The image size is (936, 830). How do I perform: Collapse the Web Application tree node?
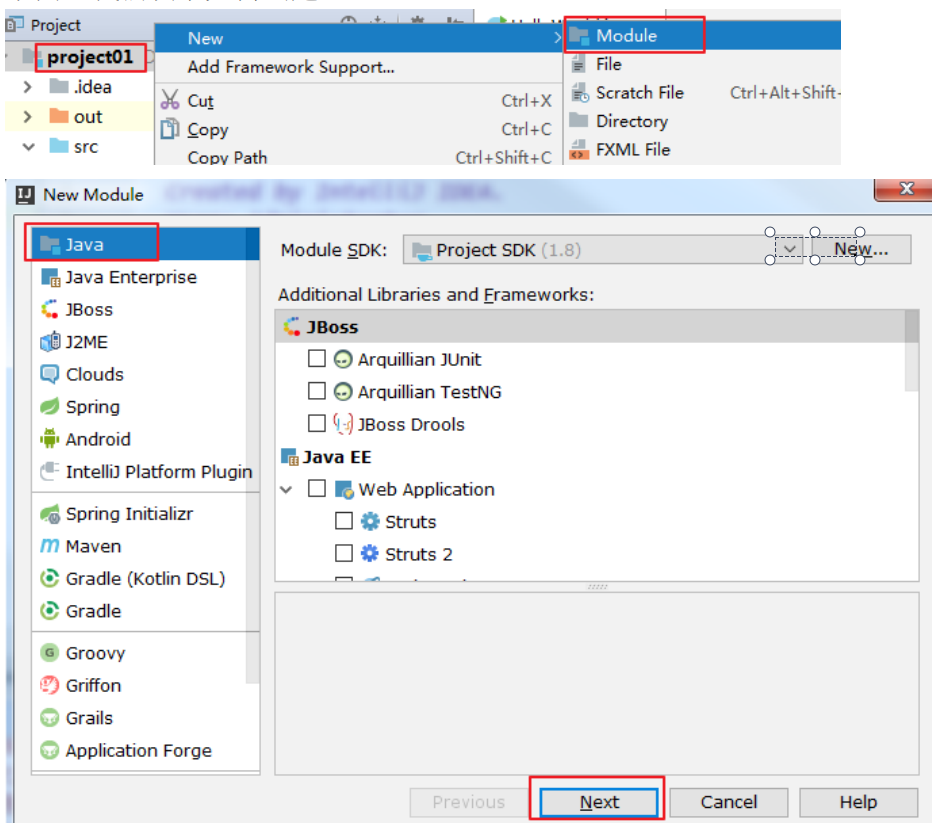point(287,490)
